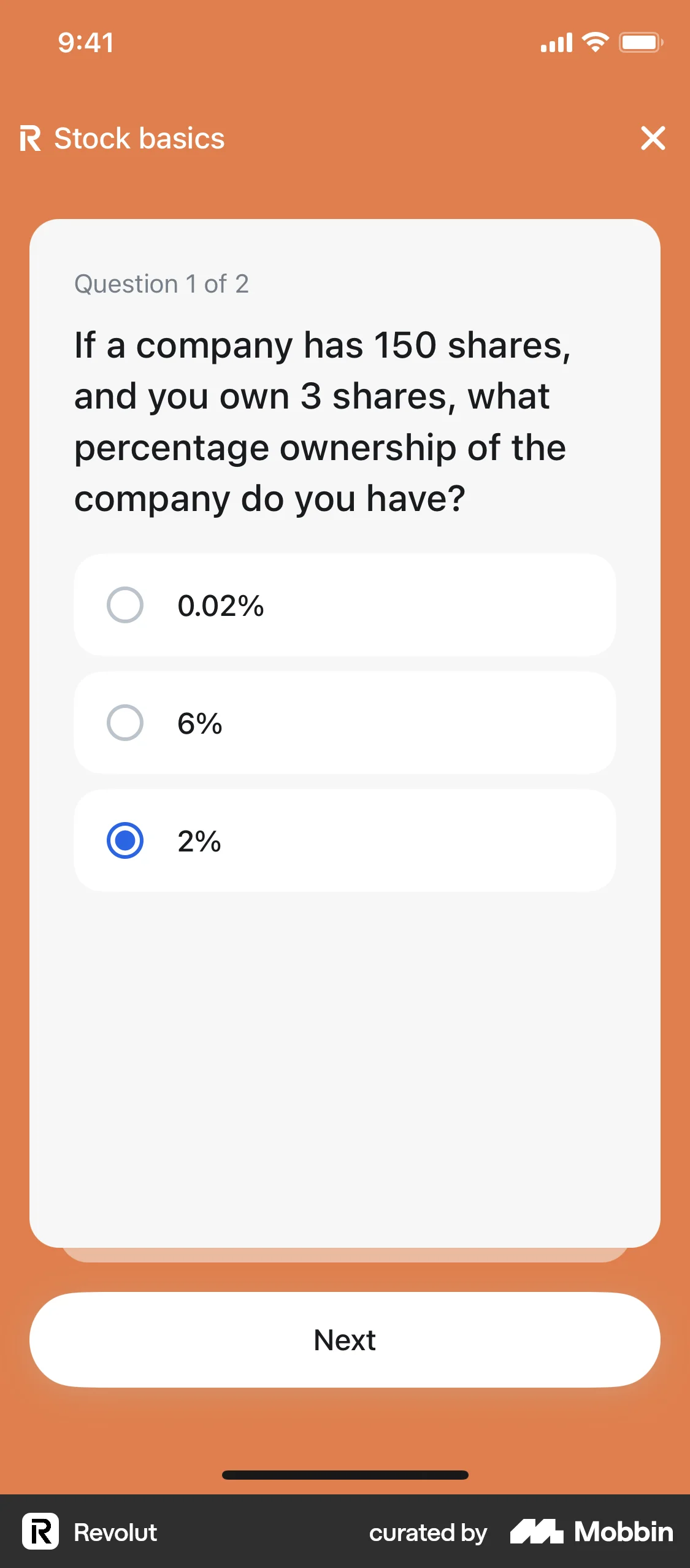
Task: Click the curated by Mobbin text
Action: pos(427,1532)
